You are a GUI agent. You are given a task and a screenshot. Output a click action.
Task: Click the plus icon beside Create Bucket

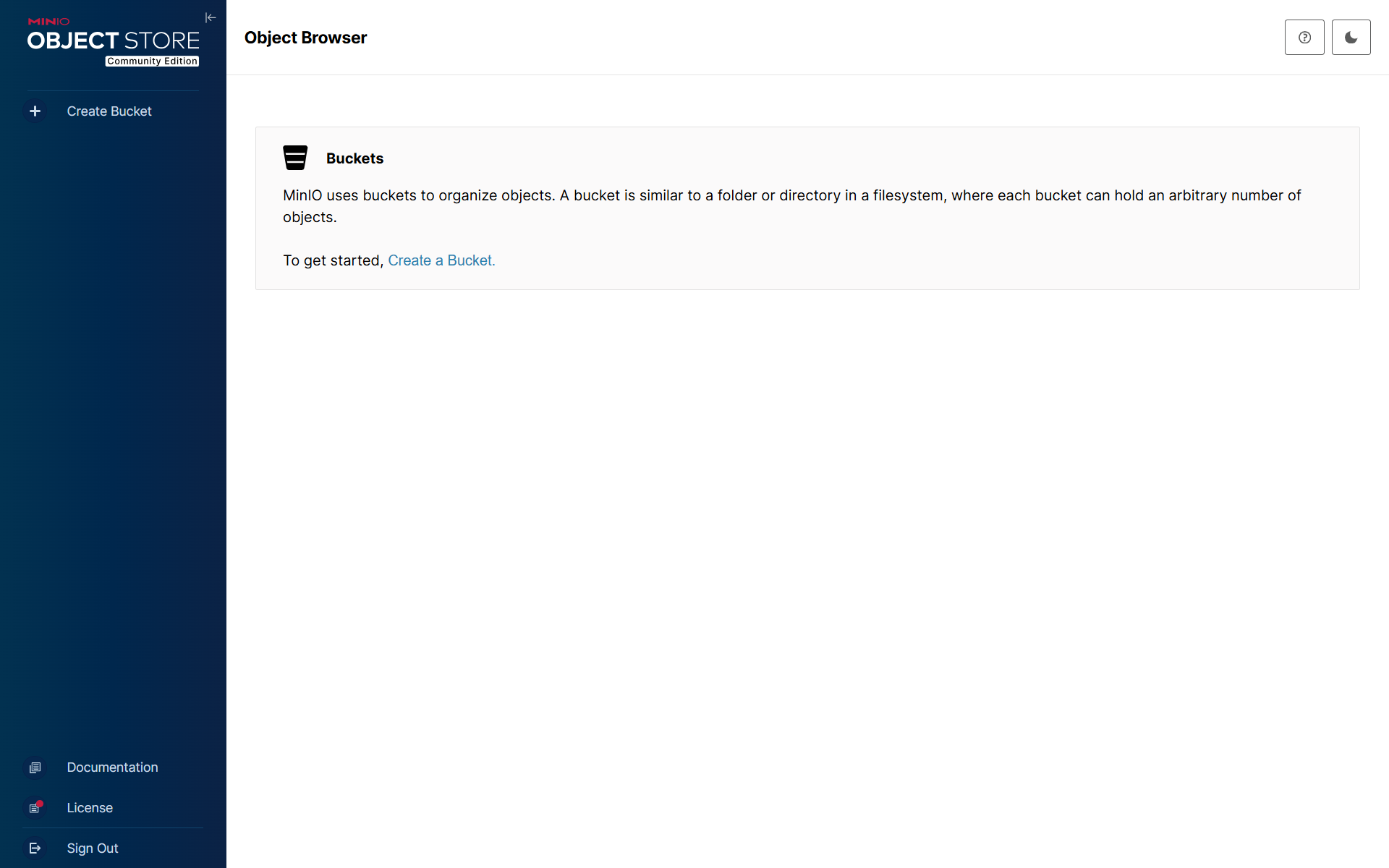35,111
